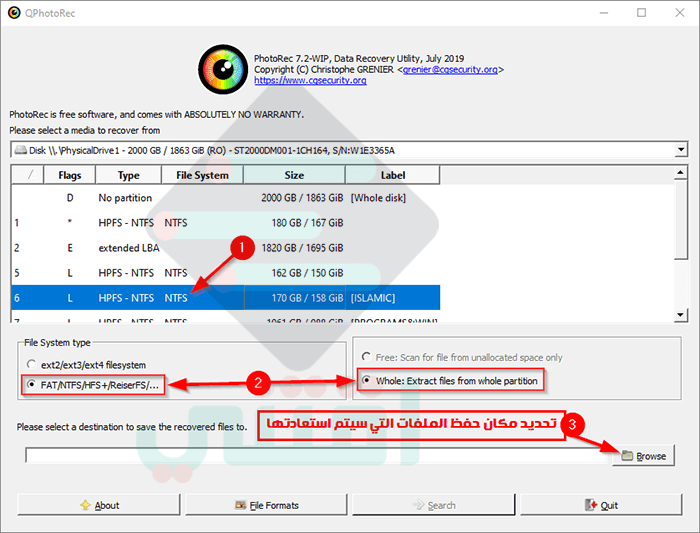Sort partitions by the Flags column header
The image size is (700, 533).
pyautogui.click(x=70, y=175)
